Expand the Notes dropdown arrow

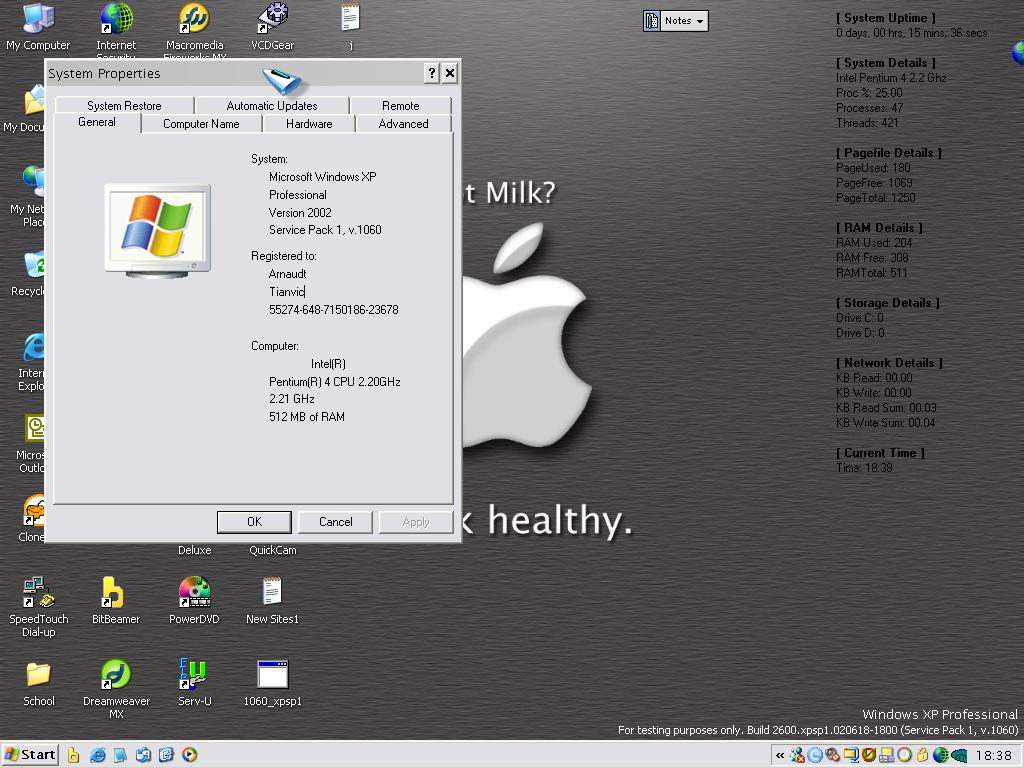[700, 21]
